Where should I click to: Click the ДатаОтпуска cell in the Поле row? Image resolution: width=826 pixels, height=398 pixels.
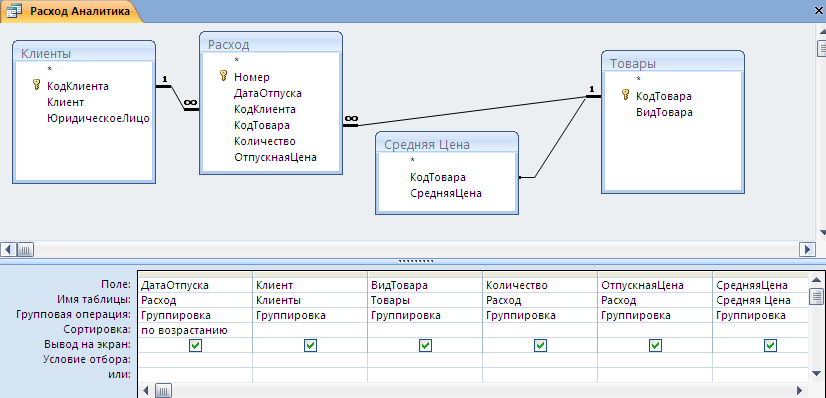[x=195, y=285]
